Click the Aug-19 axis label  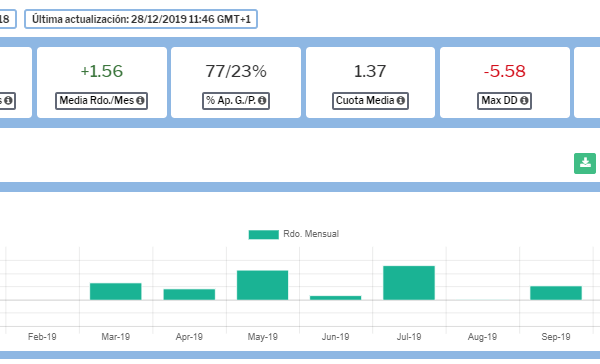(482, 337)
